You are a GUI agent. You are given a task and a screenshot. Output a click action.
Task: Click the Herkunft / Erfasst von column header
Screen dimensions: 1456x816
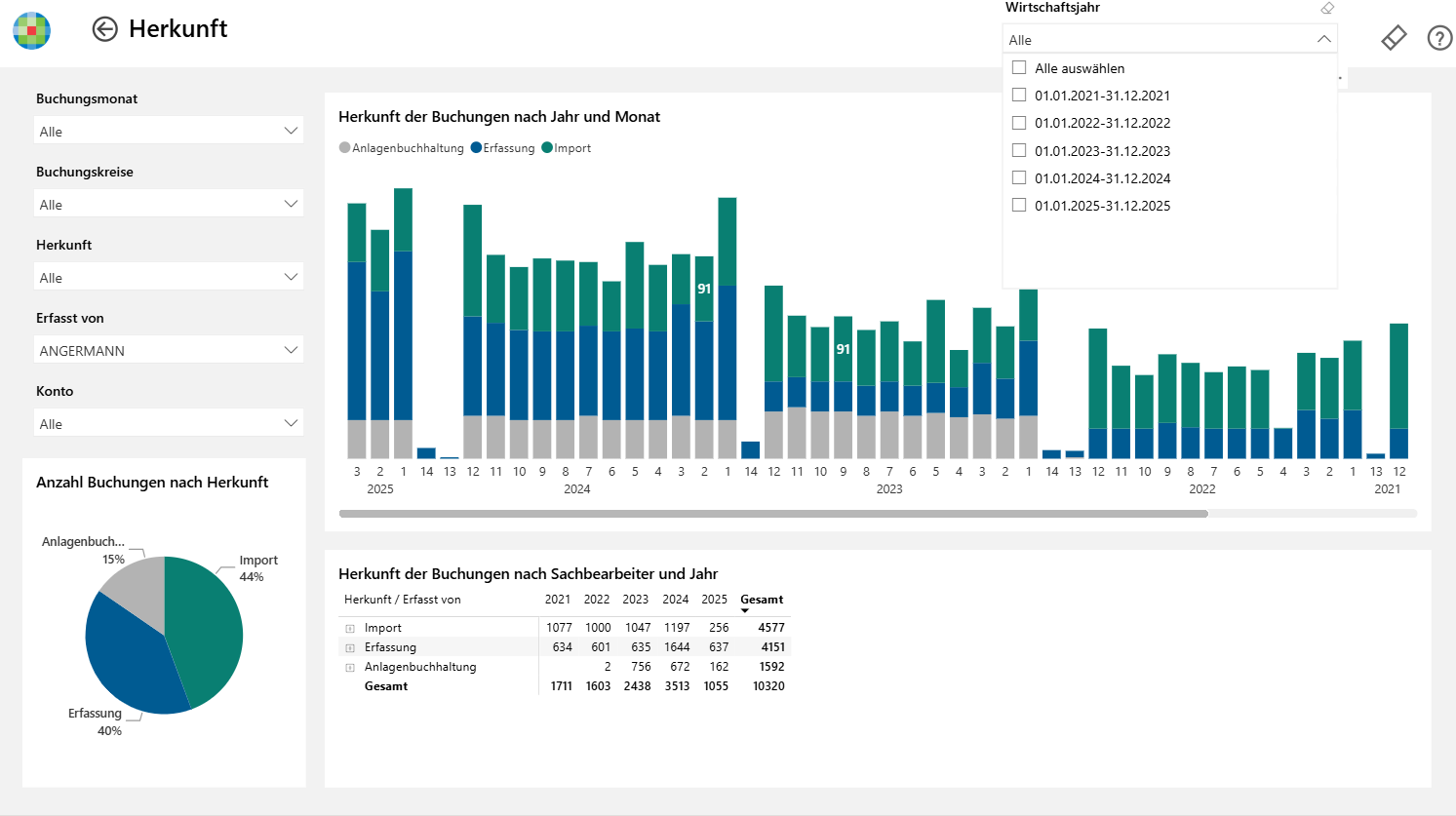(402, 600)
